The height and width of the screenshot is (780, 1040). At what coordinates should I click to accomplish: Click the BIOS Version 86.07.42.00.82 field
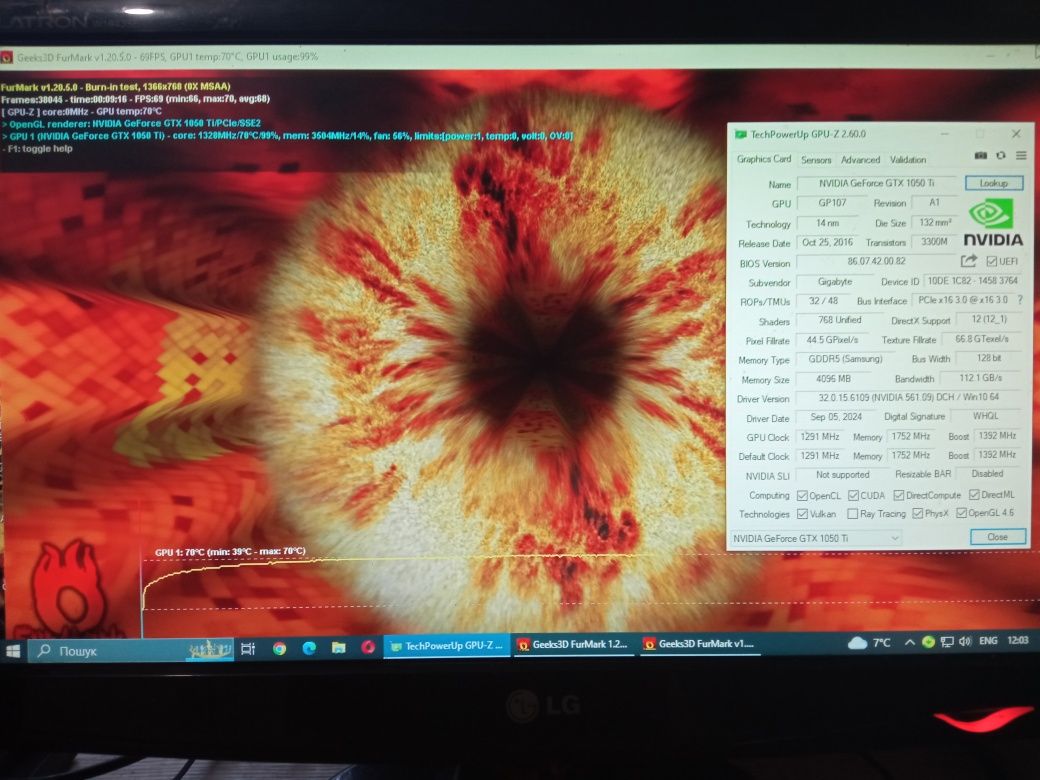click(876, 261)
